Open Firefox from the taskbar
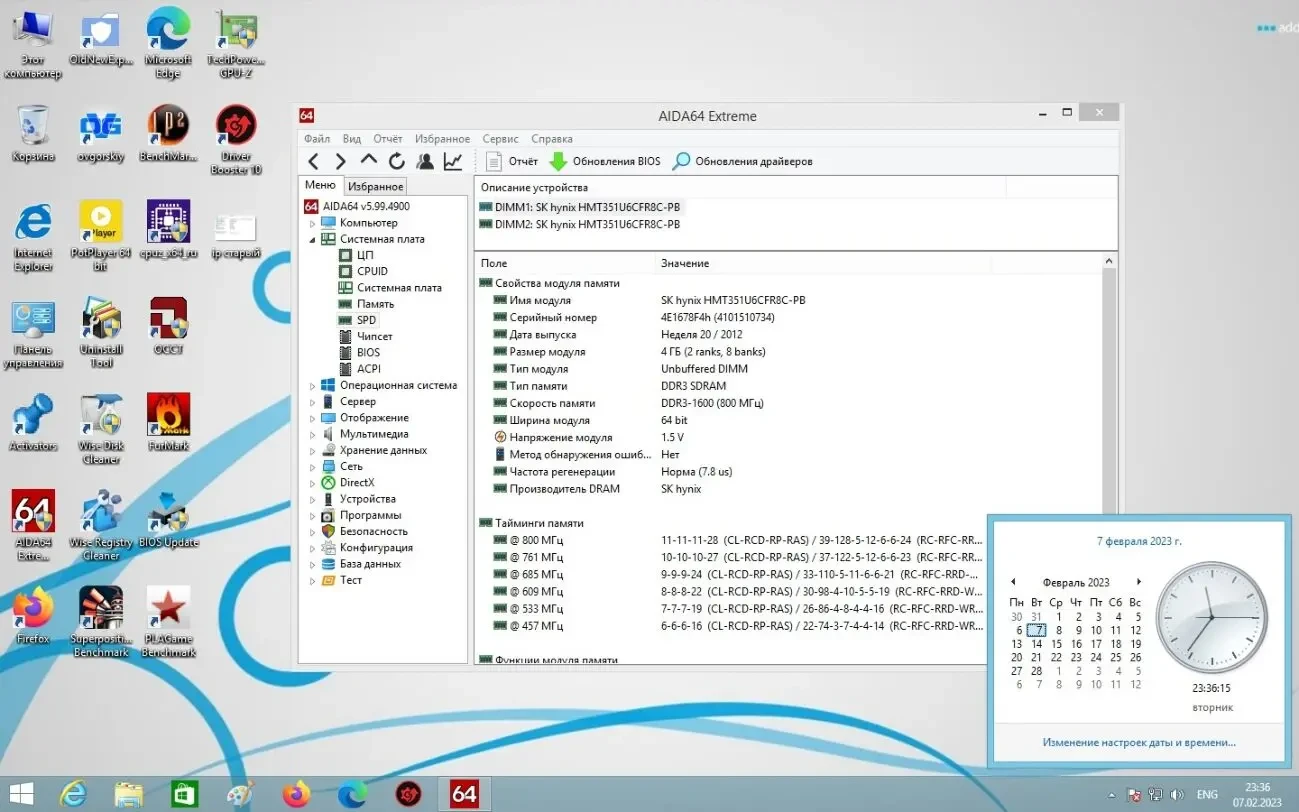Viewport: 1299px width, 812px height. point(295,793)
